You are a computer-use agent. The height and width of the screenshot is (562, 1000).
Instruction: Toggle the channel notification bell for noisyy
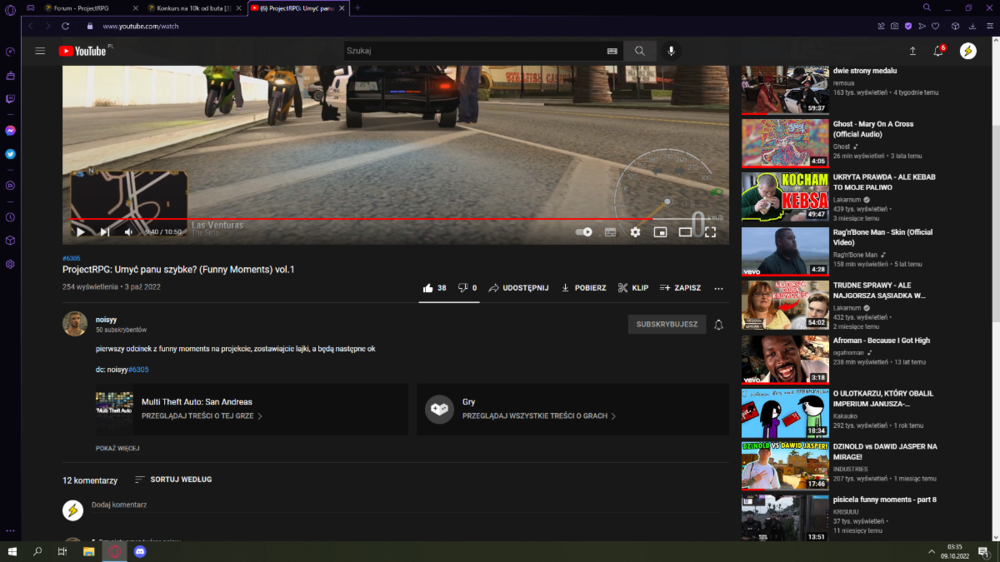pos(719,324)
